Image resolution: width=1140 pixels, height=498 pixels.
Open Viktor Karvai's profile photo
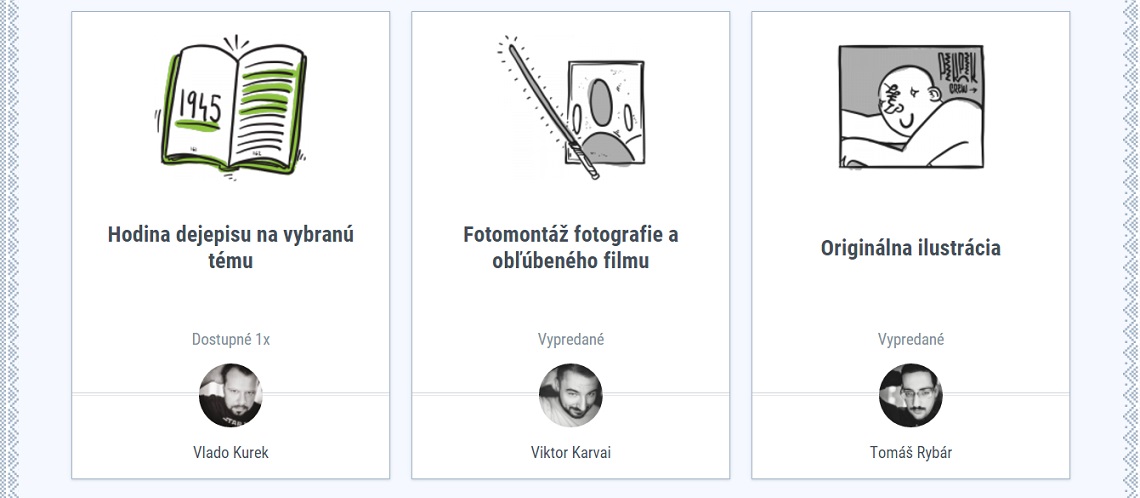click(571, 395)
